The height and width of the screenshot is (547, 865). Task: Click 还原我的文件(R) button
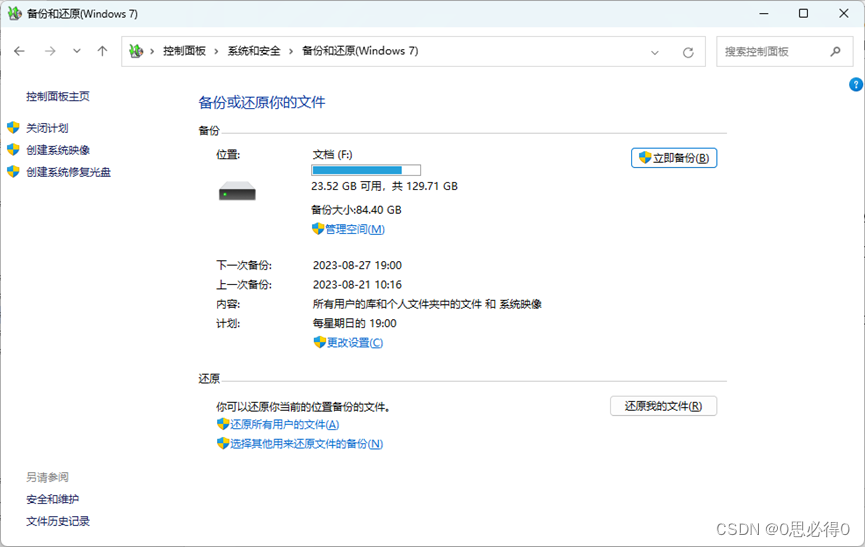pos(663,406)
